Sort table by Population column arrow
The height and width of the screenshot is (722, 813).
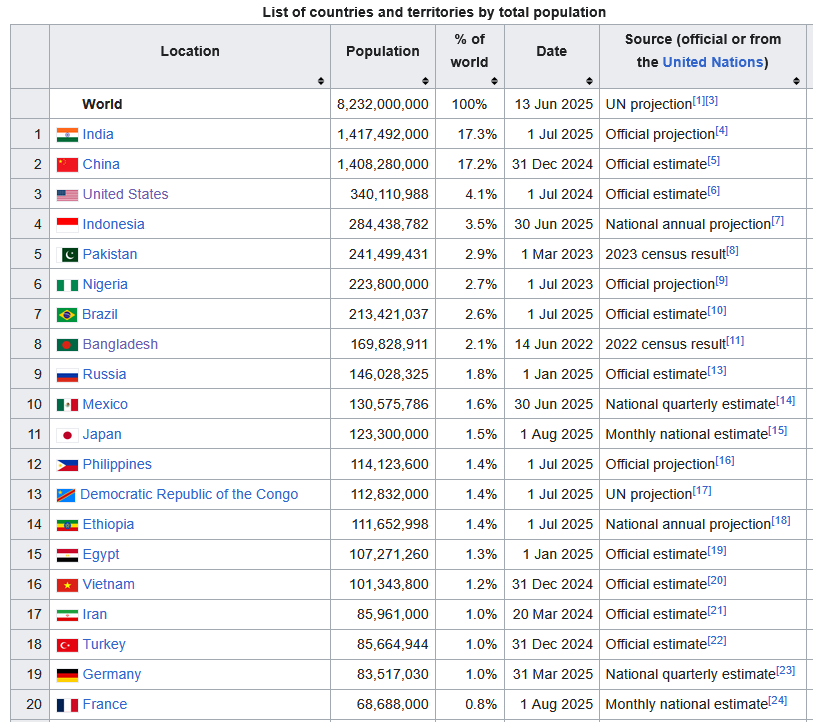tap(425, 81)
